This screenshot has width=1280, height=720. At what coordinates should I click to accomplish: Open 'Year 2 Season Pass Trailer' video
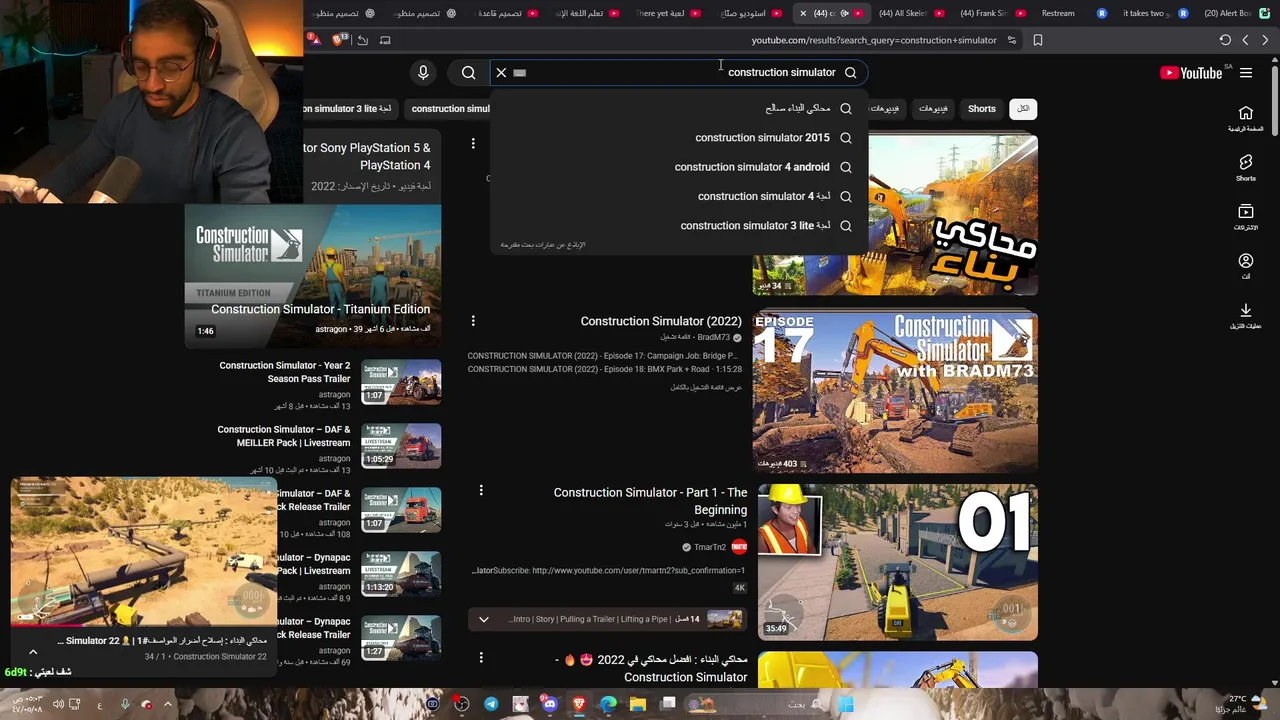coord(285,372)
